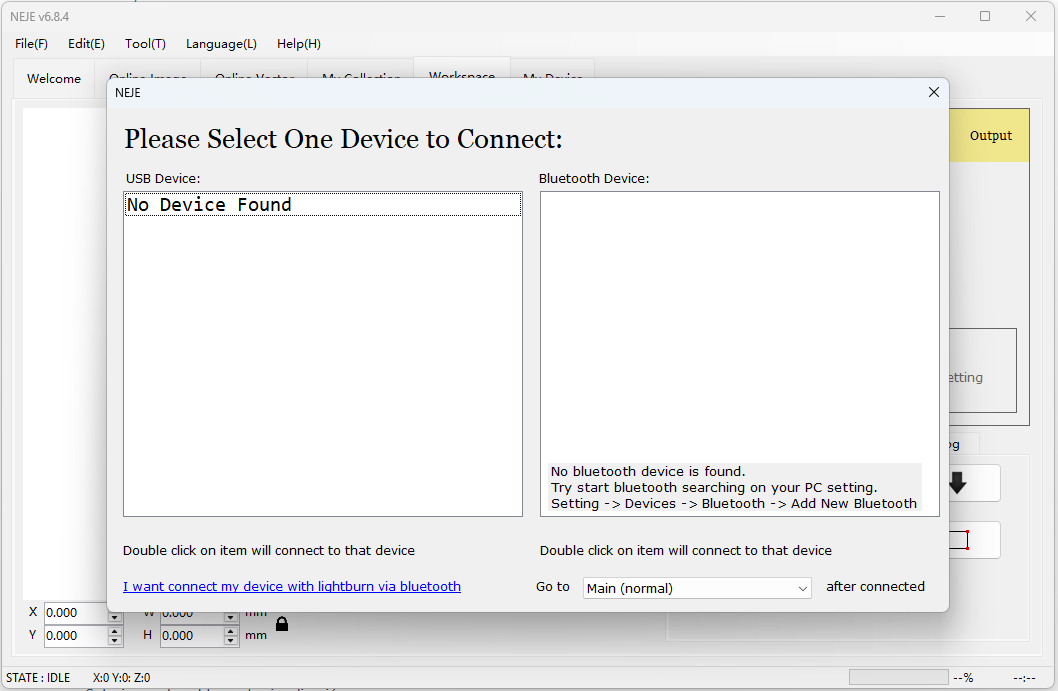
Task: Click the progress bar in status bar
Action: point(898,677)
